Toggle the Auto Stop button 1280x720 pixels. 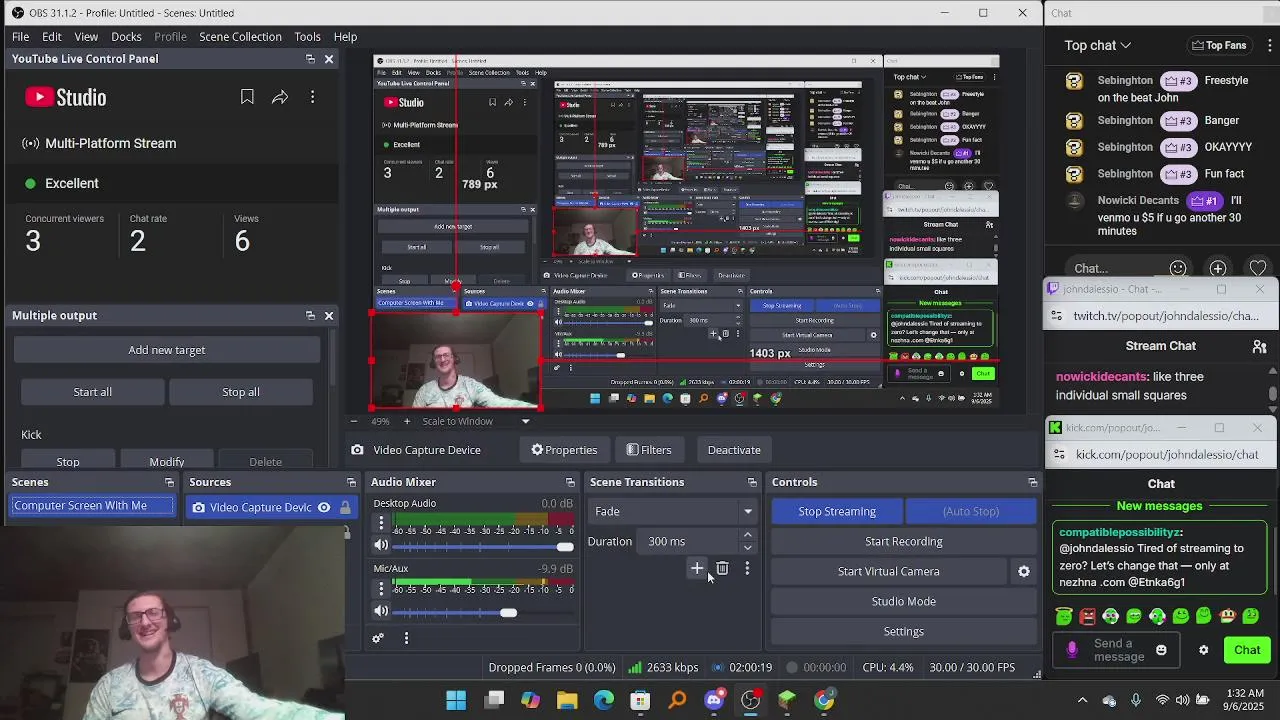click(x=970, y=511)
